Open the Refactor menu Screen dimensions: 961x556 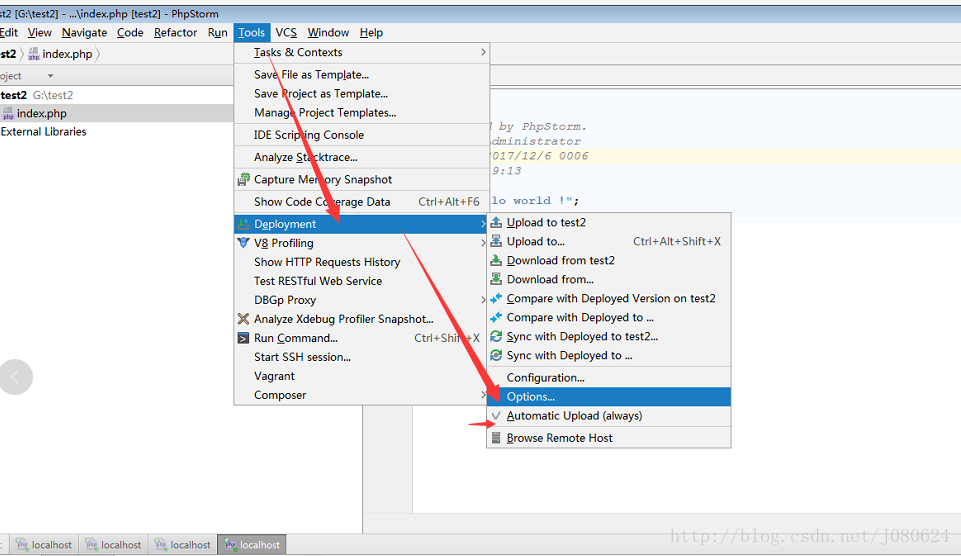pos(175,32)
